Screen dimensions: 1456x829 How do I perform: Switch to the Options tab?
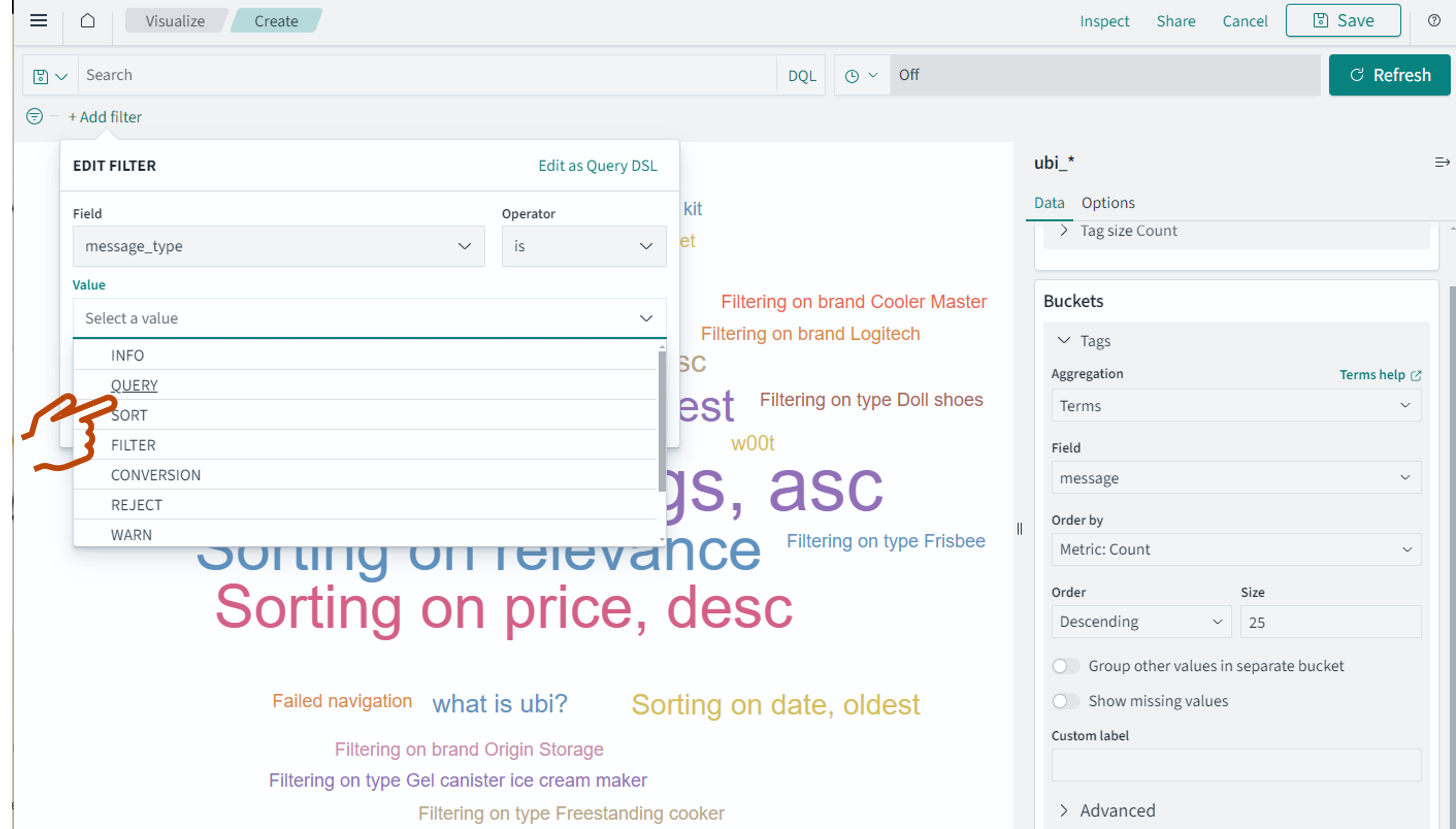tap(1107, 203)
